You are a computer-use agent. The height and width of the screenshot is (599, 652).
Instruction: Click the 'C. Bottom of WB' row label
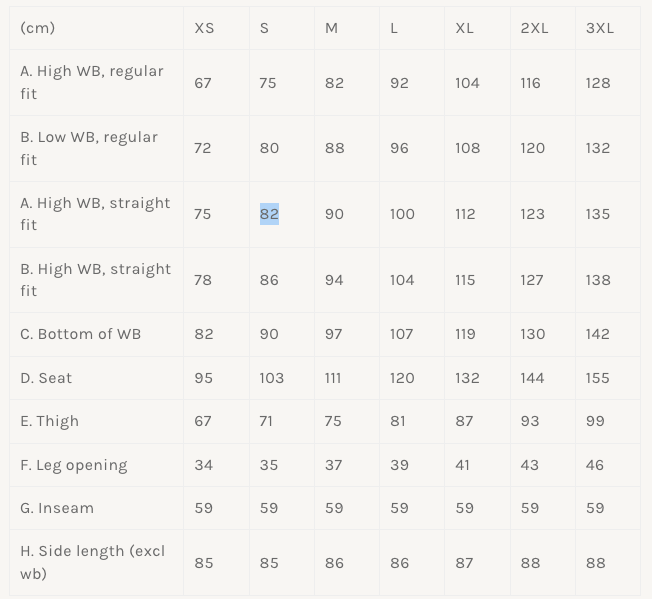click(x=81, y=334)
